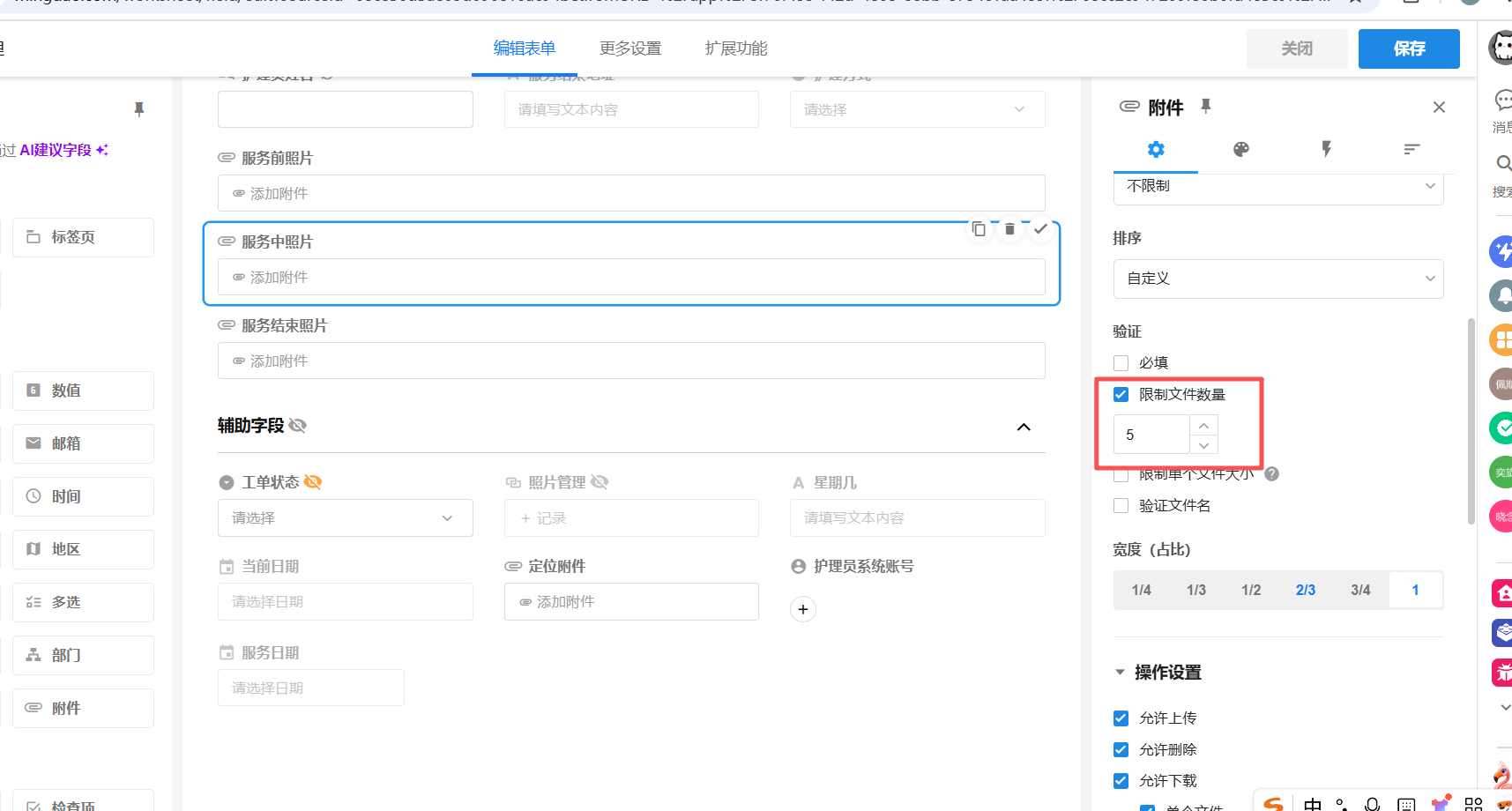Toggle the 允许删除 checkbox
Image resolution: width=1512 pixels, height=811 pixels.
click(x=1121, y=750)
